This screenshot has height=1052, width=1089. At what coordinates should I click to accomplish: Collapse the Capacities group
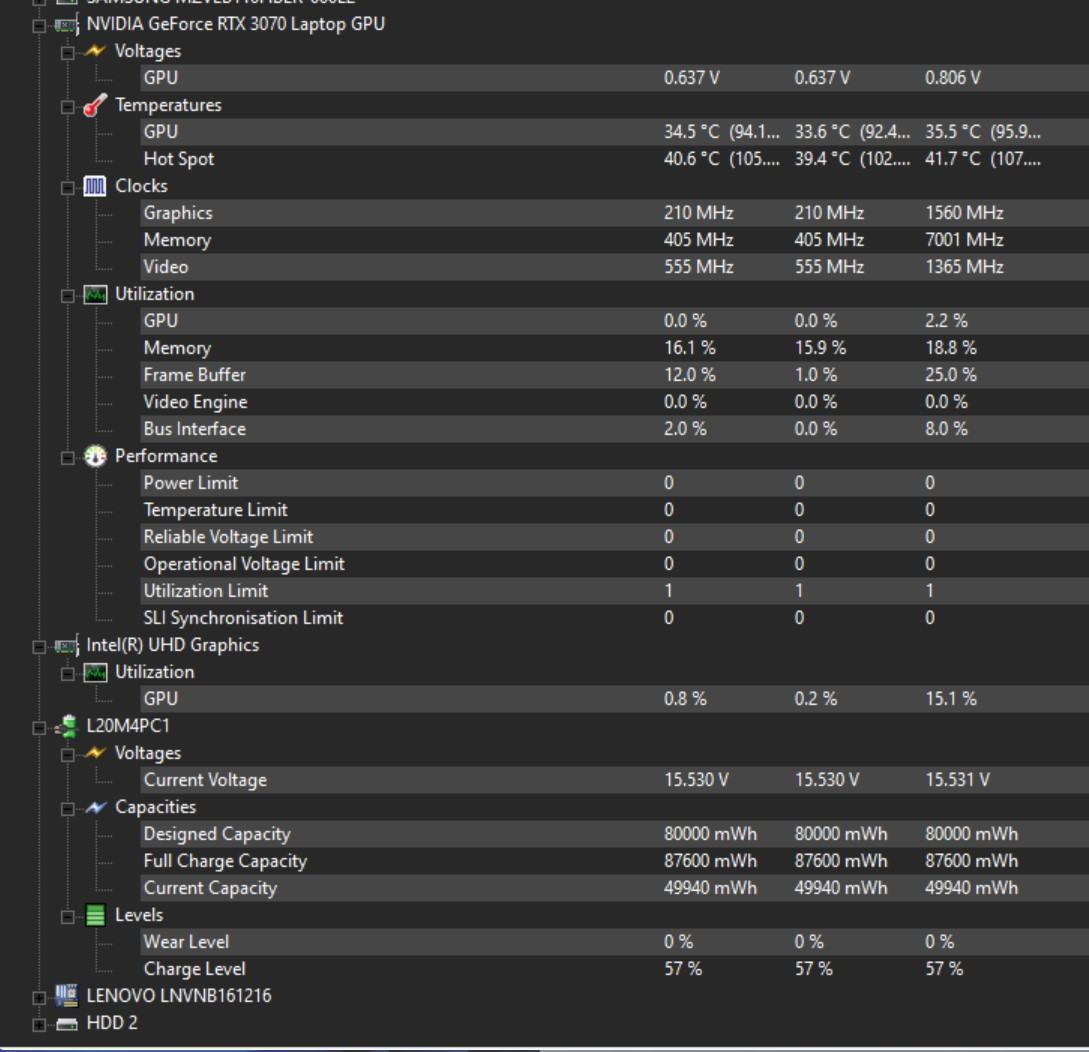pos(67,808)
